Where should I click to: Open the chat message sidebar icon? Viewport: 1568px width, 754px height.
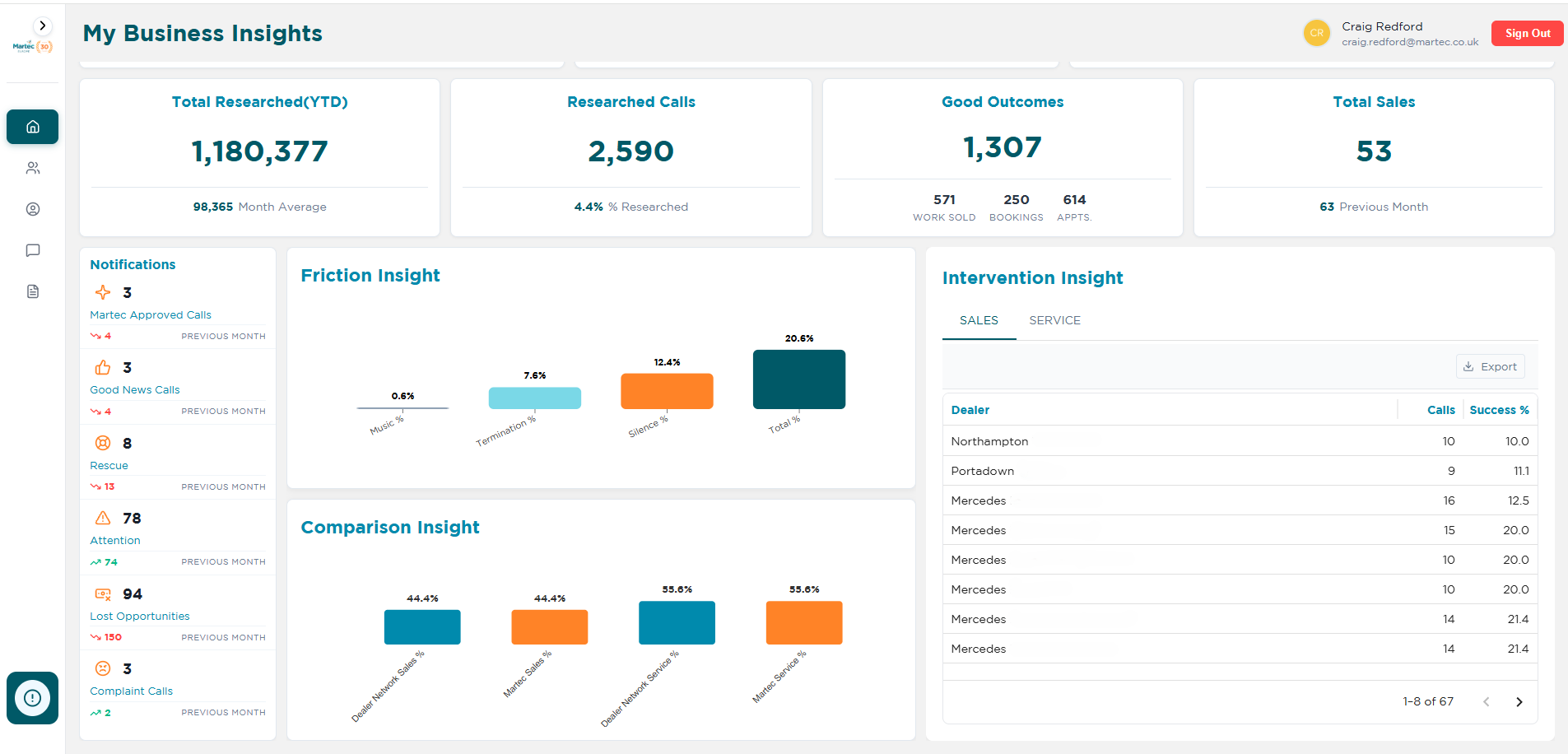(33, 250)
